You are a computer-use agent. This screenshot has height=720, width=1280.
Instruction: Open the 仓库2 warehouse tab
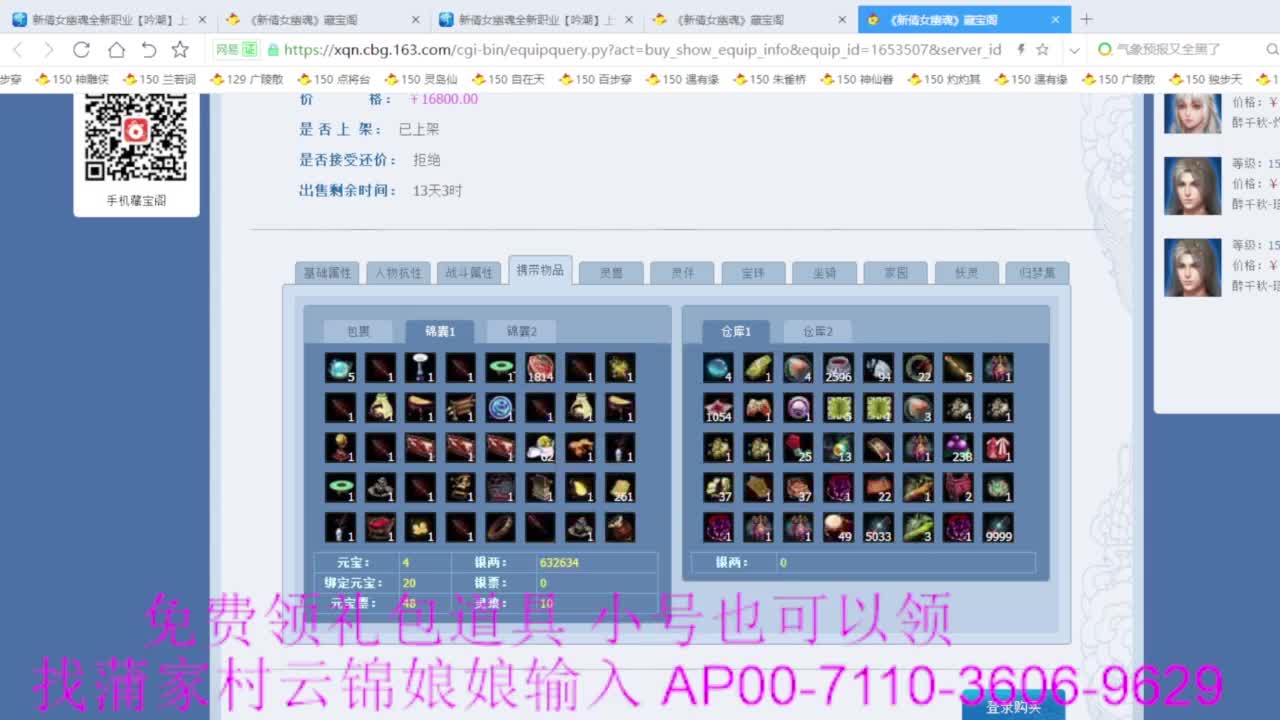(x=816, y=331)
